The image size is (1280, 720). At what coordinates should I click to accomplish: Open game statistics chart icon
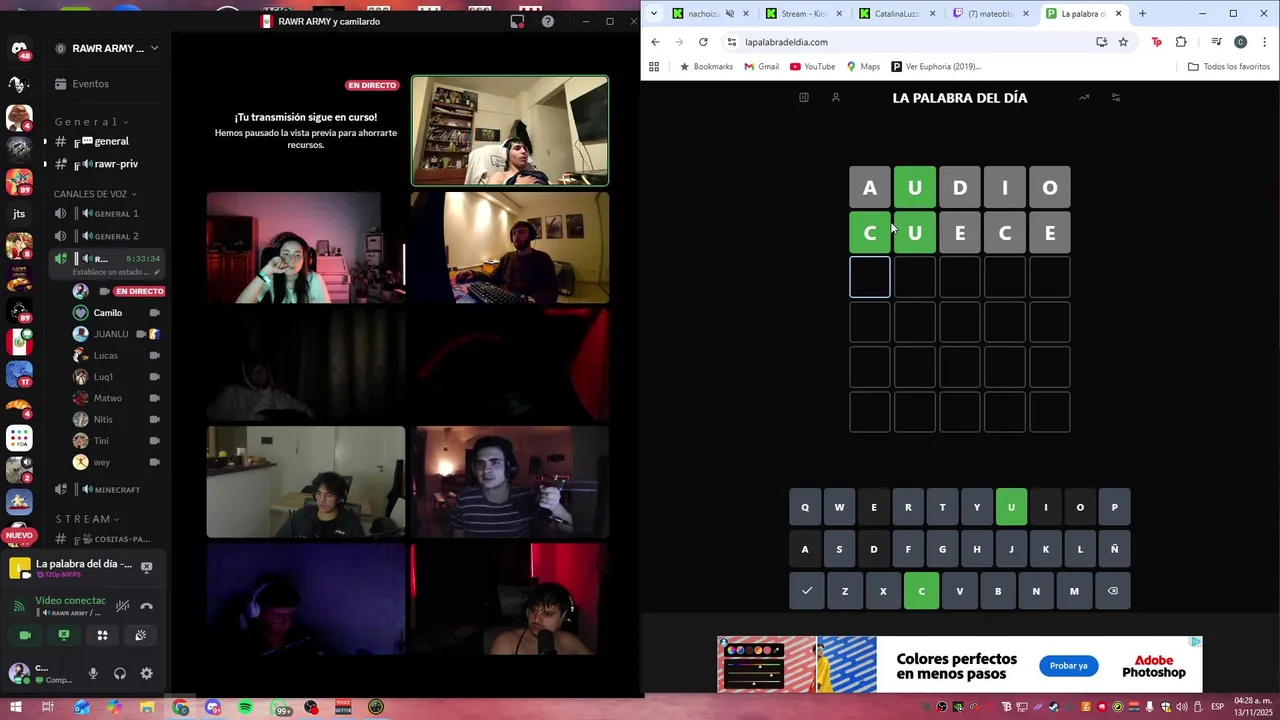tap(1084, 97)
